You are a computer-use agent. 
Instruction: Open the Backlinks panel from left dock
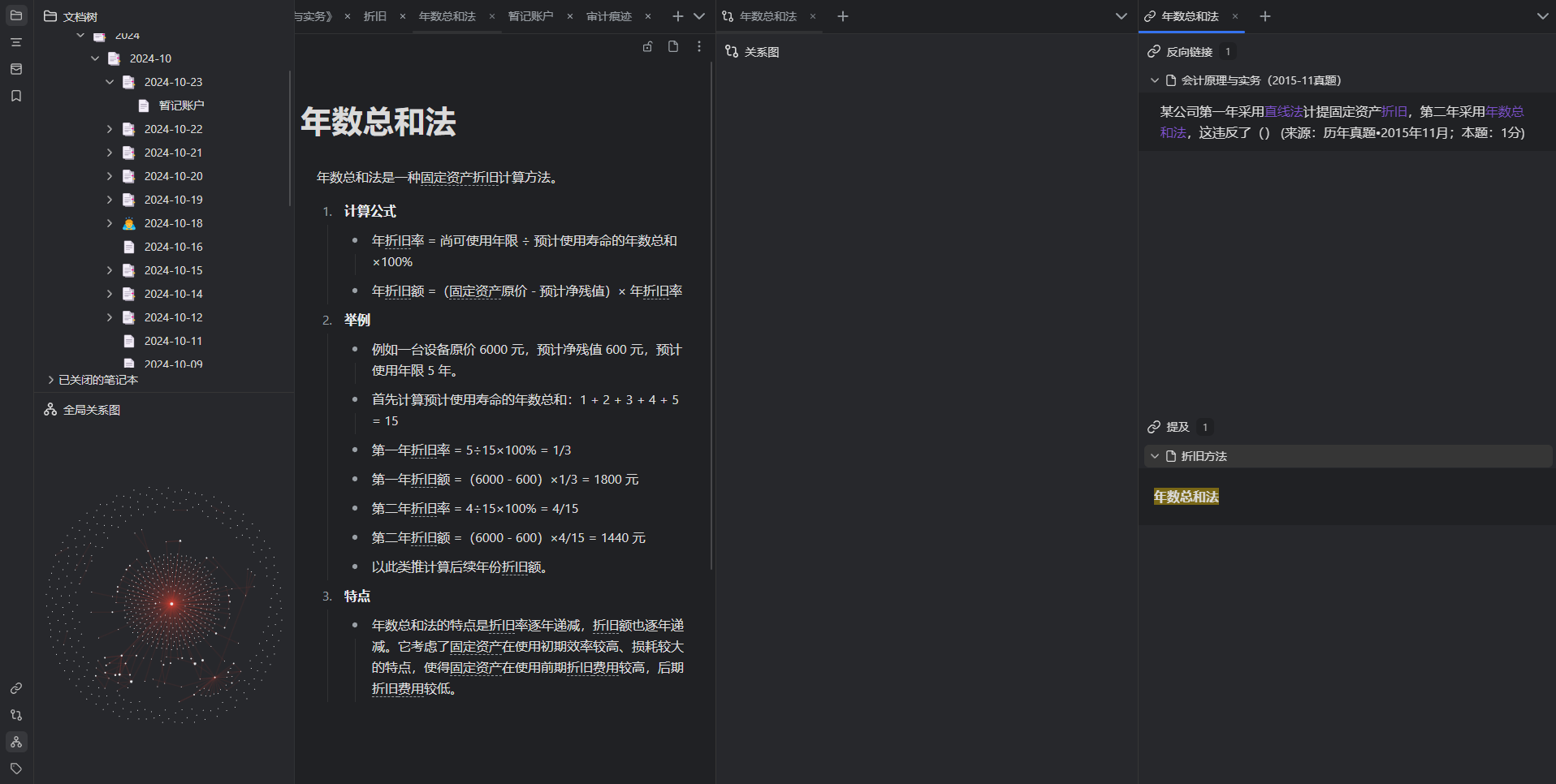pos(16,688)
